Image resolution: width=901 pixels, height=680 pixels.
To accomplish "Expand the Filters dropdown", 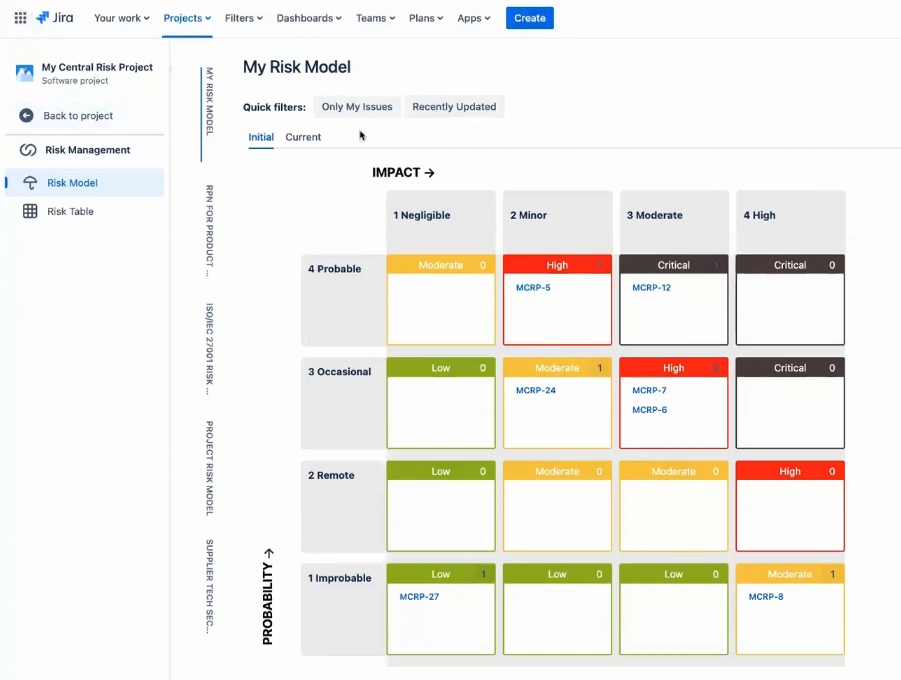I will 241,18.
